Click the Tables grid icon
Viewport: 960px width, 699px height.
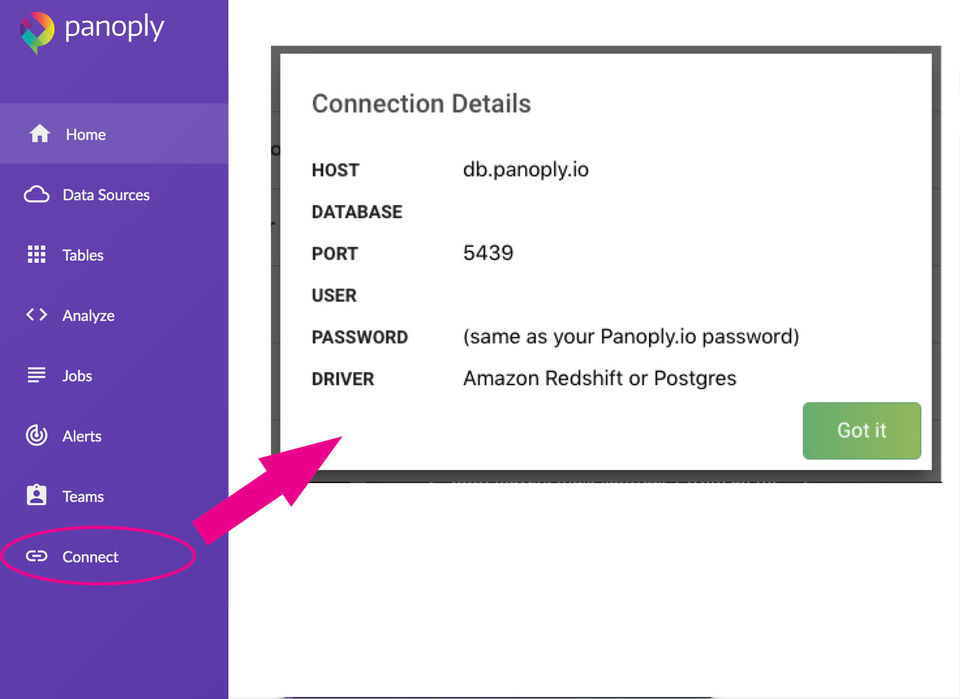tap(37, 255)
